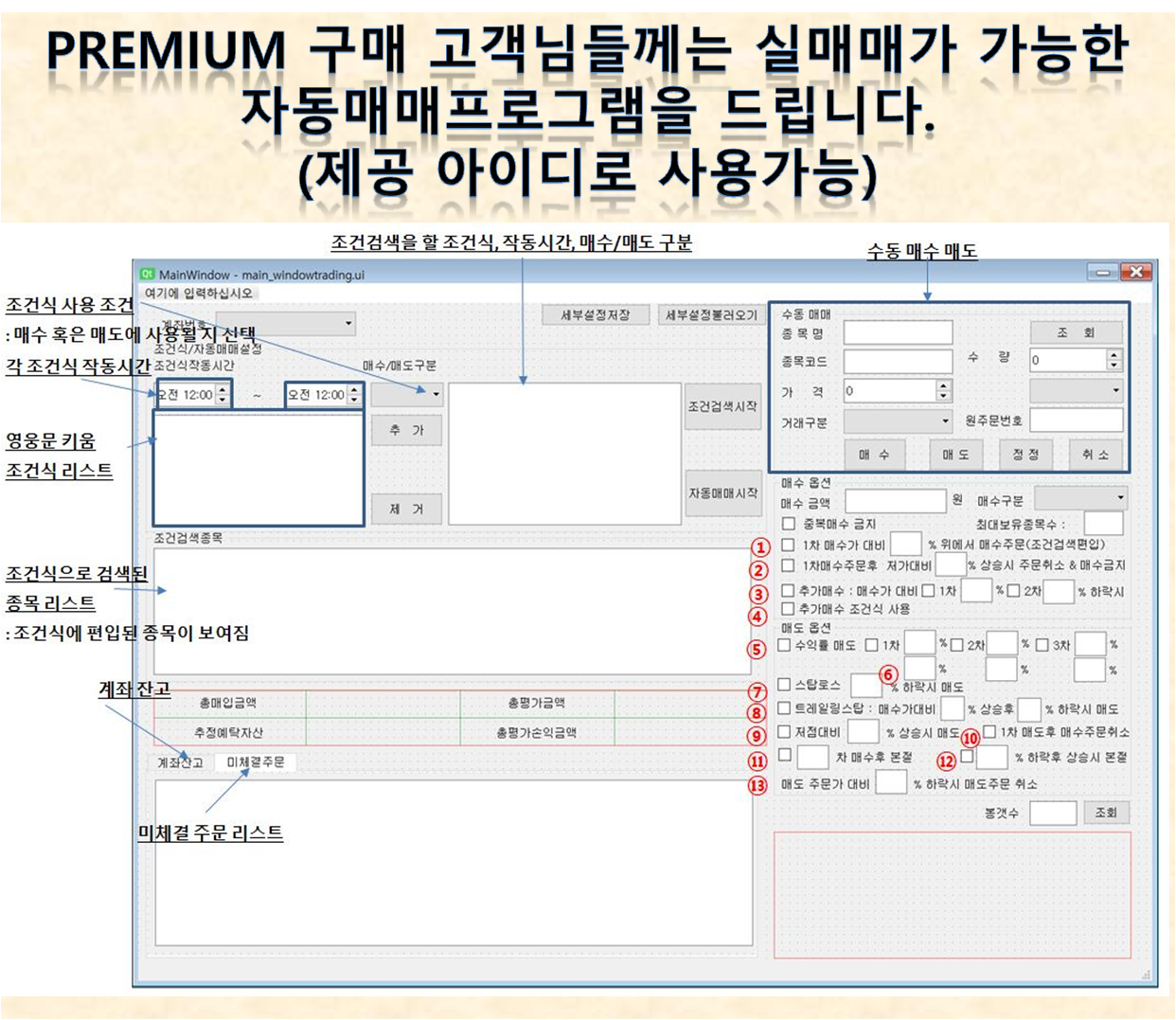The width and height of the screenshot is (1176, 1020).
Task: Click the 매수 (buy) button
Action: [x=876, y=455]
